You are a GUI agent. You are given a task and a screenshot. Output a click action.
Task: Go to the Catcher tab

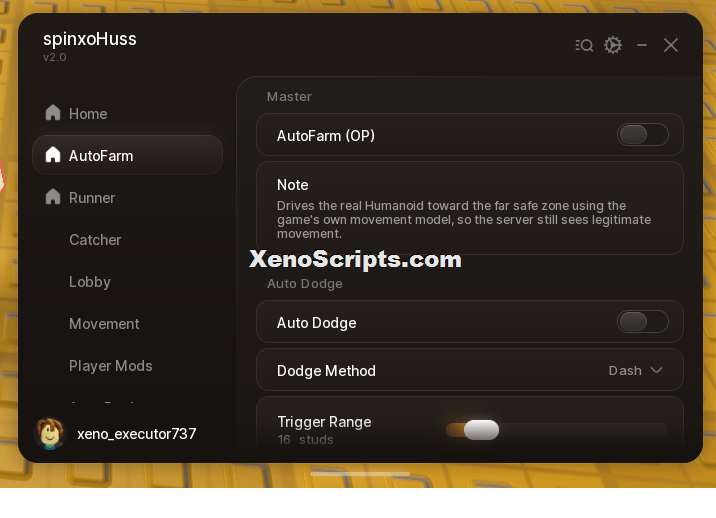click(x=95, y=240)
